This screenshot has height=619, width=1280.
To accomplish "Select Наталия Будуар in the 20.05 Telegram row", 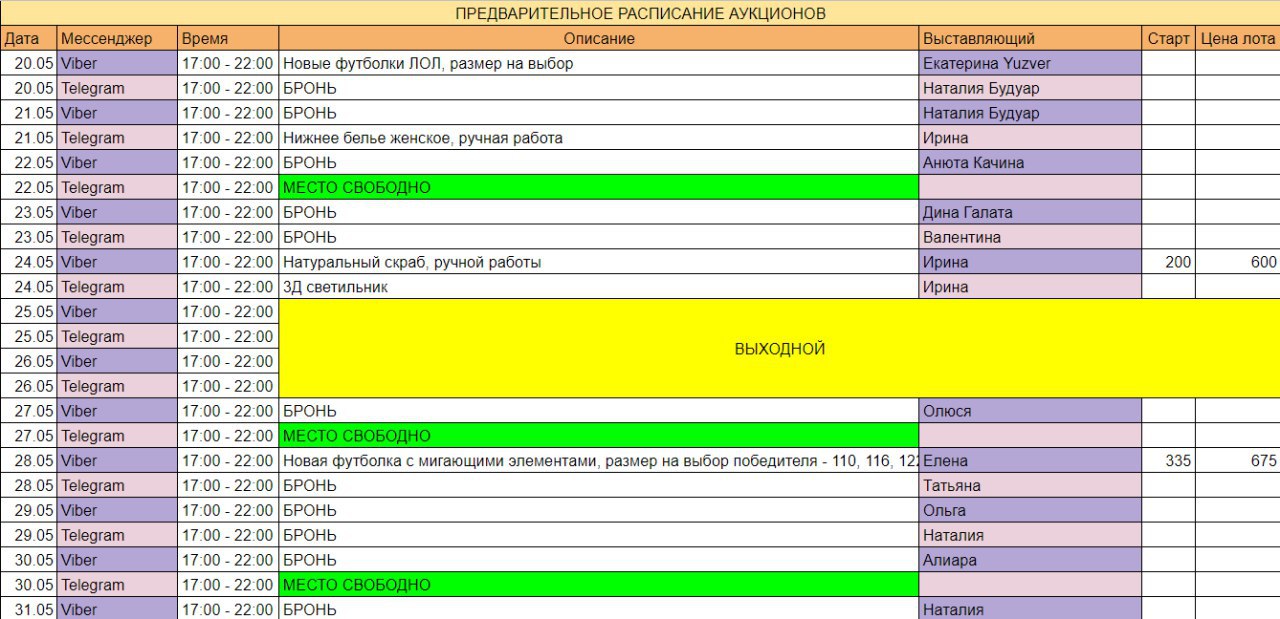I will [x=1031, y=88].
